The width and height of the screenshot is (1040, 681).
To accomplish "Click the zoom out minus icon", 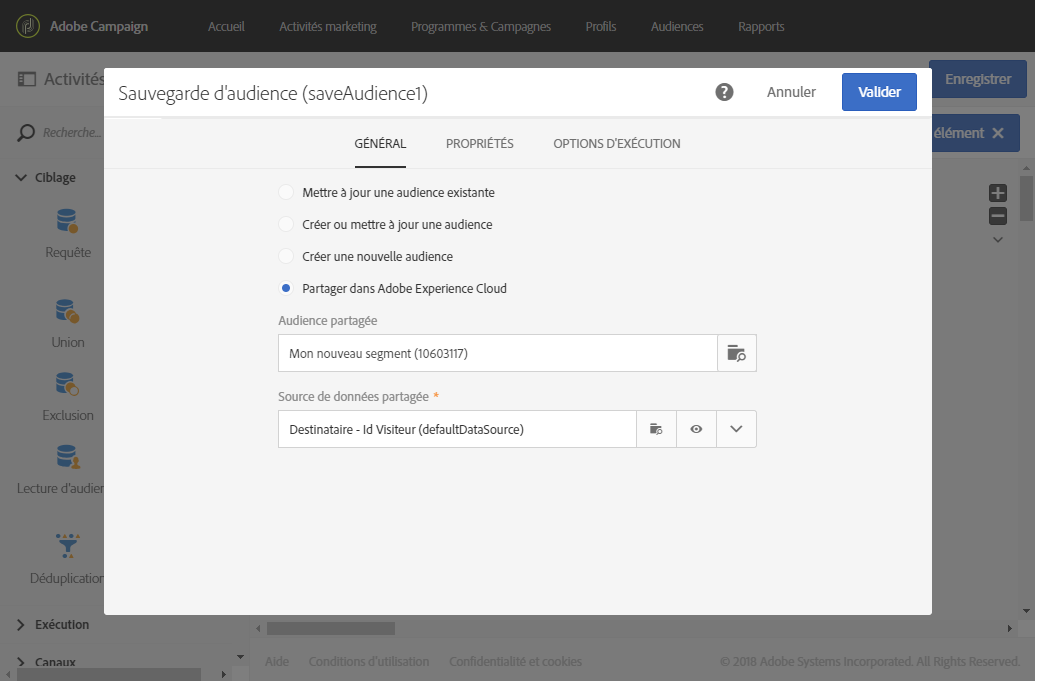I will click(997, 216).
